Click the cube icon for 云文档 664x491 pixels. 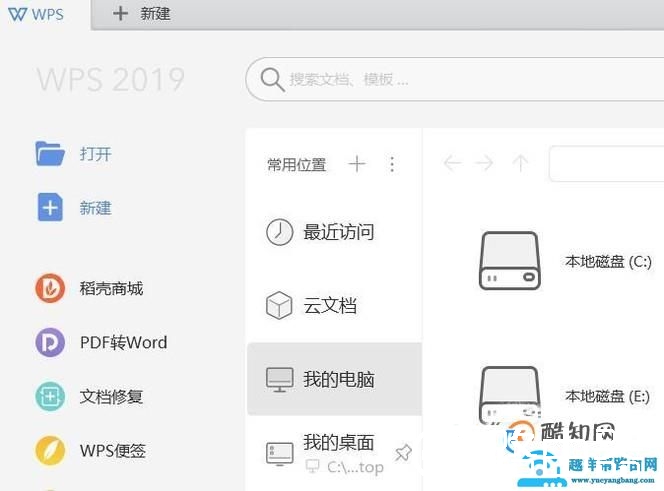pos(279,305)
